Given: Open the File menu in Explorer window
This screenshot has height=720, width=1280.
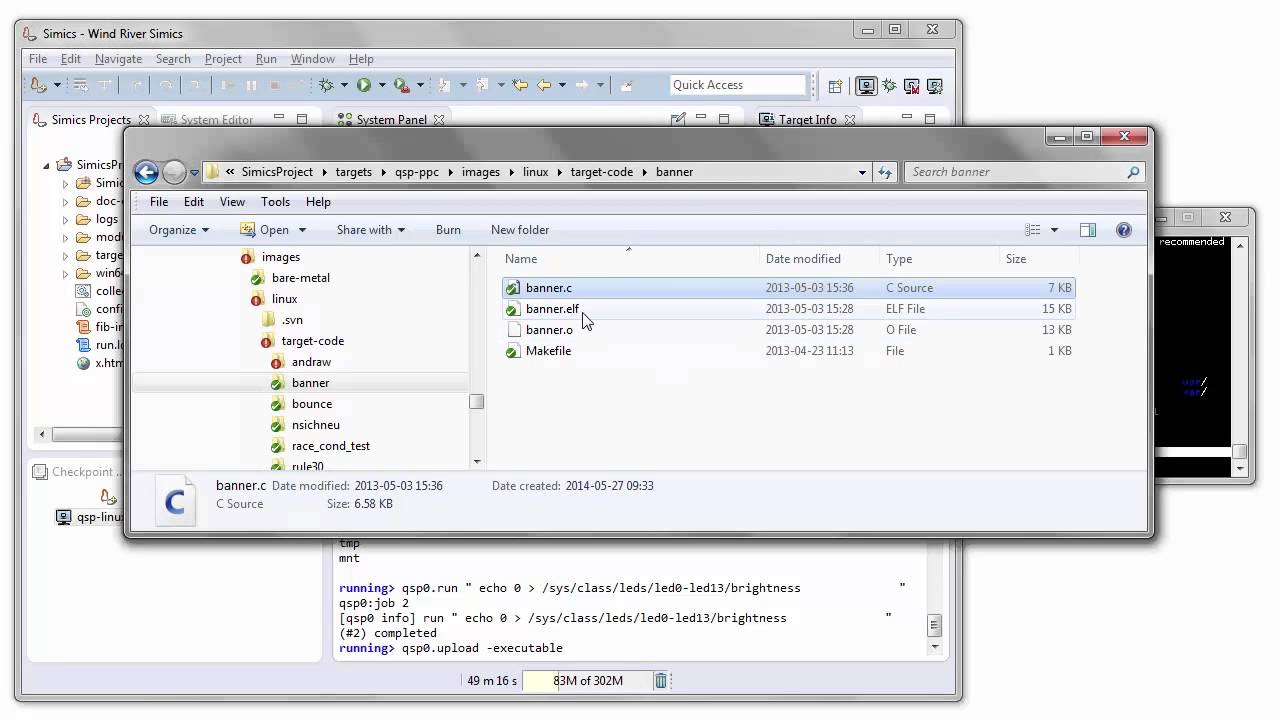Looking at the screenshot, I should 159,202.
